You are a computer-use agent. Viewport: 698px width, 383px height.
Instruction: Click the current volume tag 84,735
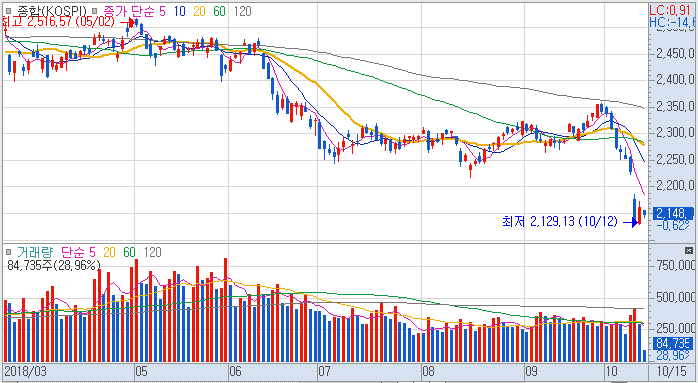[673, 343]
